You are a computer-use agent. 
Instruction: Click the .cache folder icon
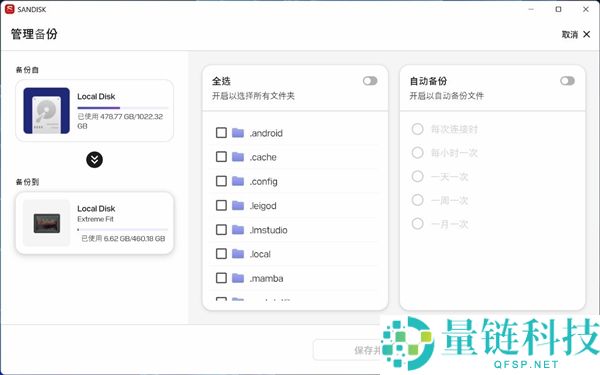point(238,157)
